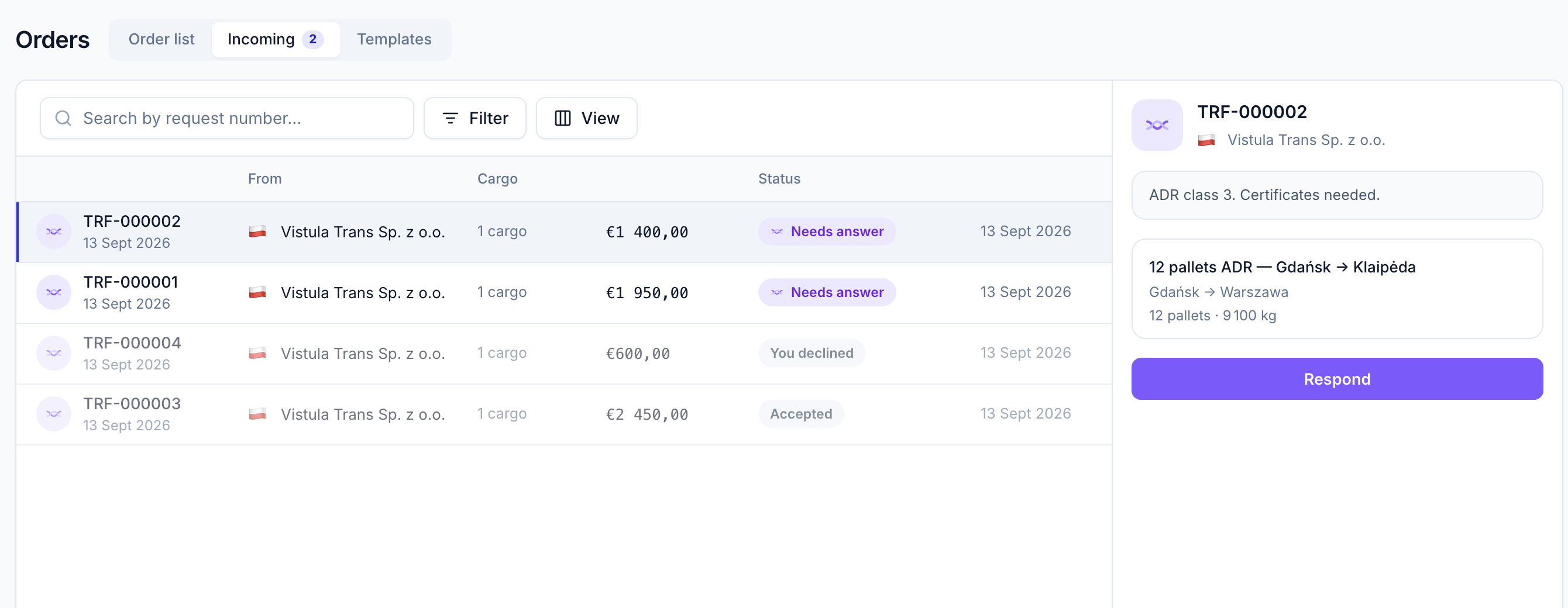The width and height of the screenshot is (1568, 608).
Task: Open the Templates tab
Action: click(x=394, y=40)
